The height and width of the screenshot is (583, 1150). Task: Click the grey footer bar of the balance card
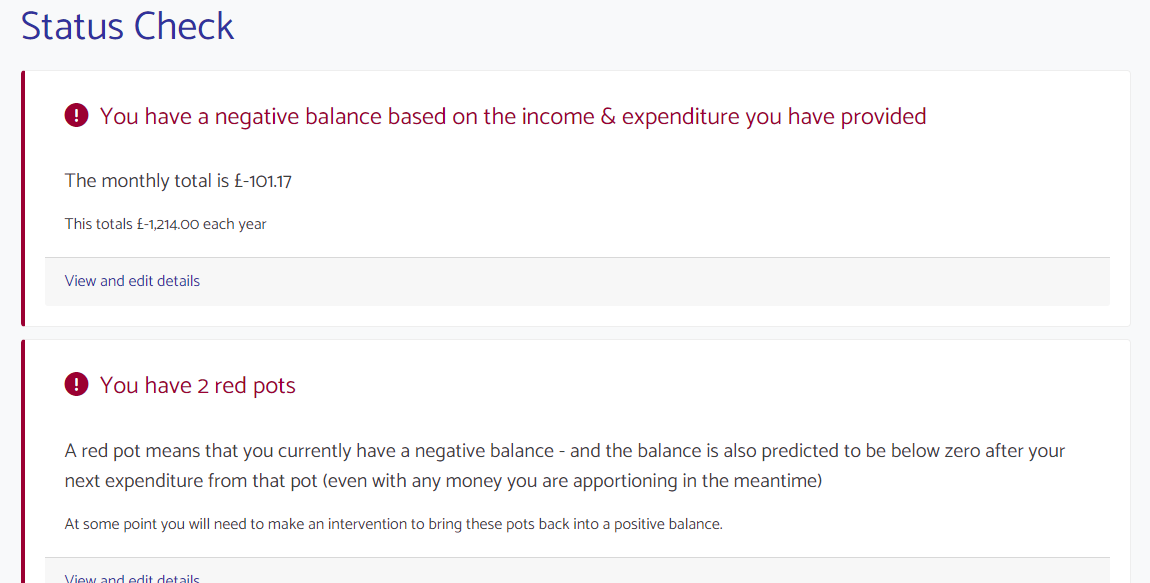[577, 282]
